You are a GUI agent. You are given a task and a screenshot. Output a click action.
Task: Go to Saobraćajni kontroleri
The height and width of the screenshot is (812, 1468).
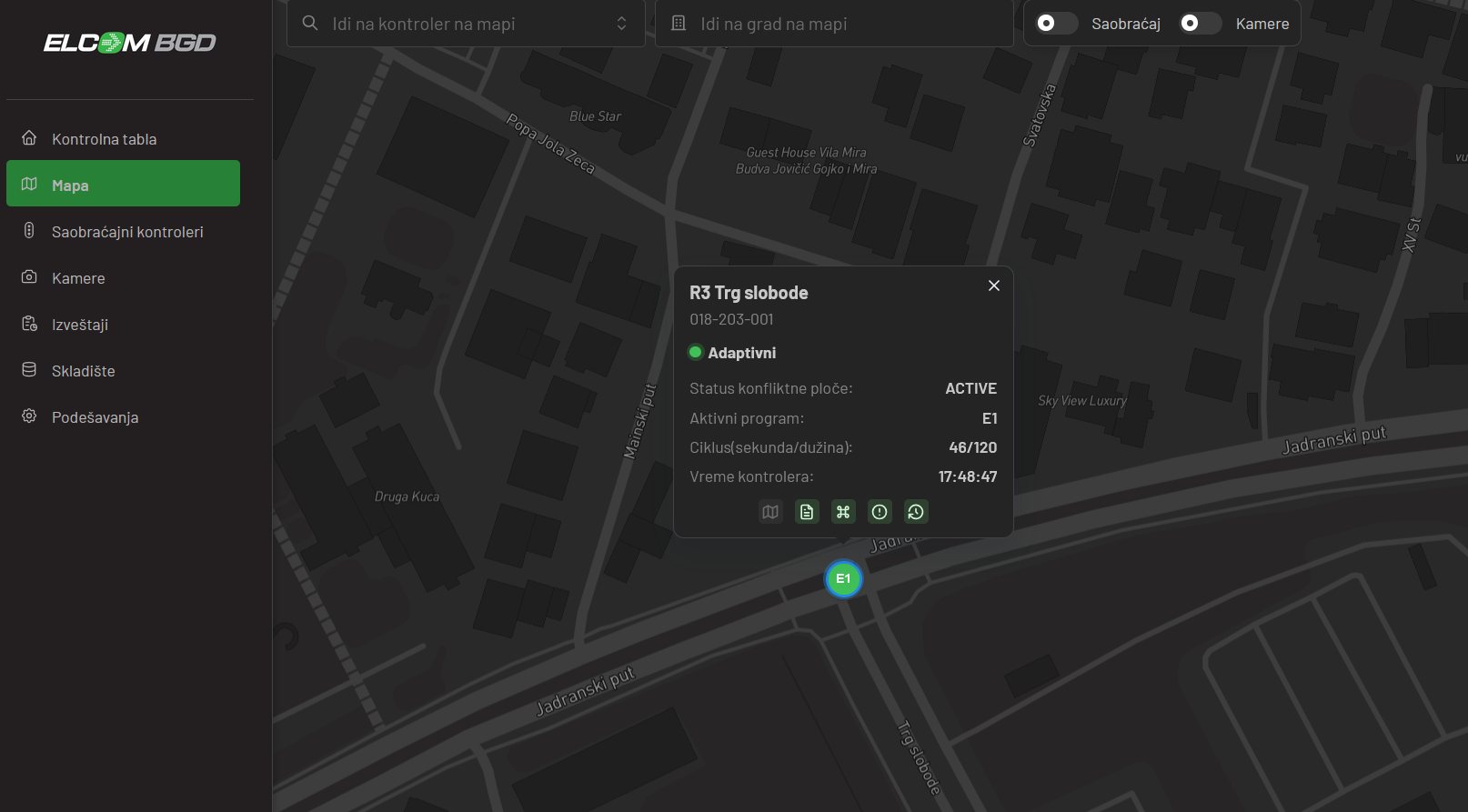tap(123, 232)
